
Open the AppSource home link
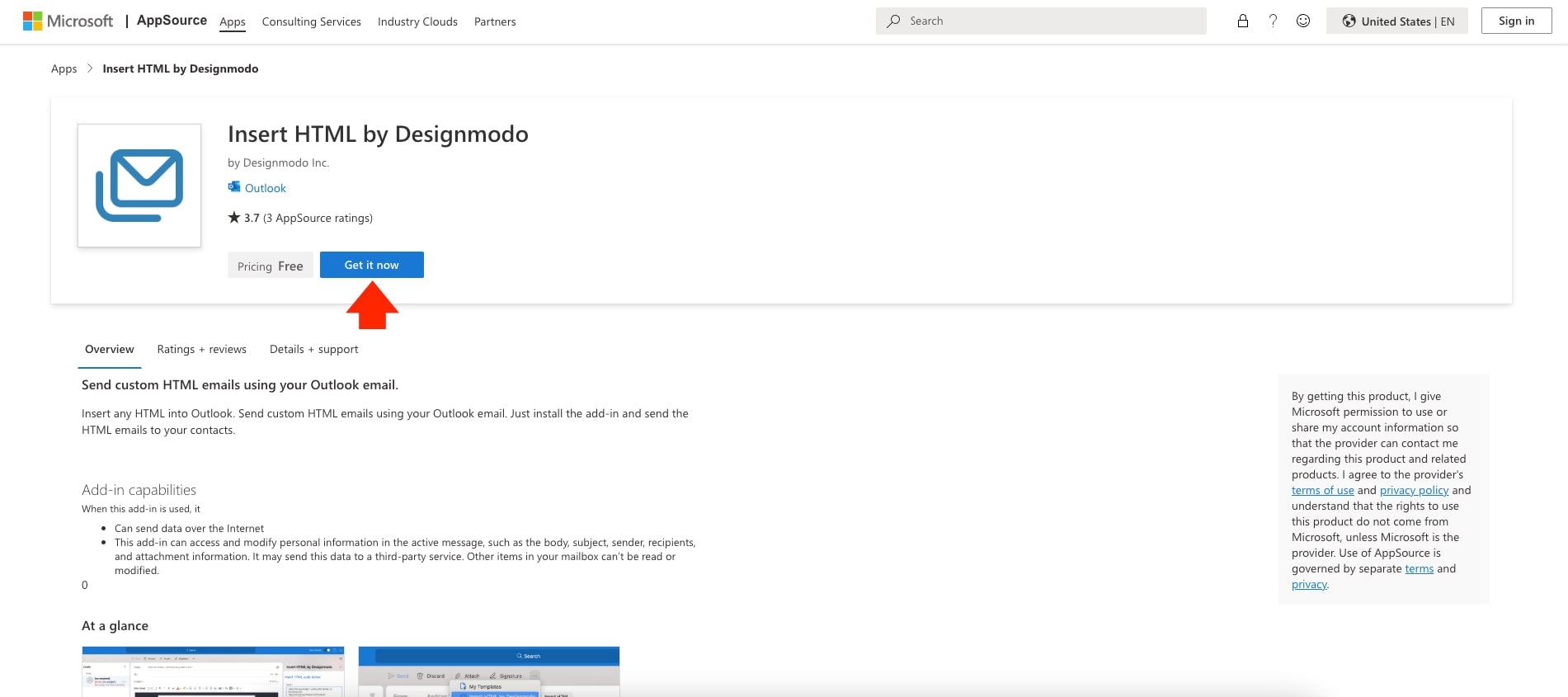[172, 21]
